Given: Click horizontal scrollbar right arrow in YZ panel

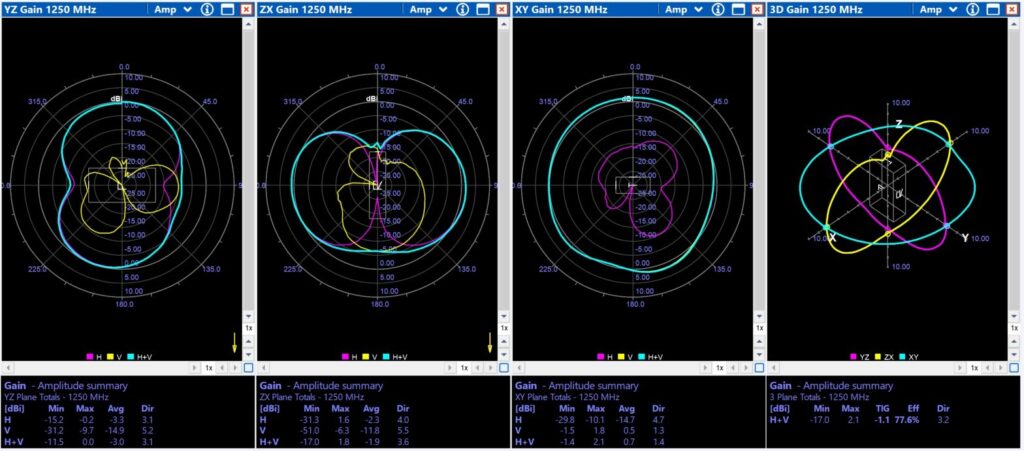Looking at the screenshot, I should [194, 367].
